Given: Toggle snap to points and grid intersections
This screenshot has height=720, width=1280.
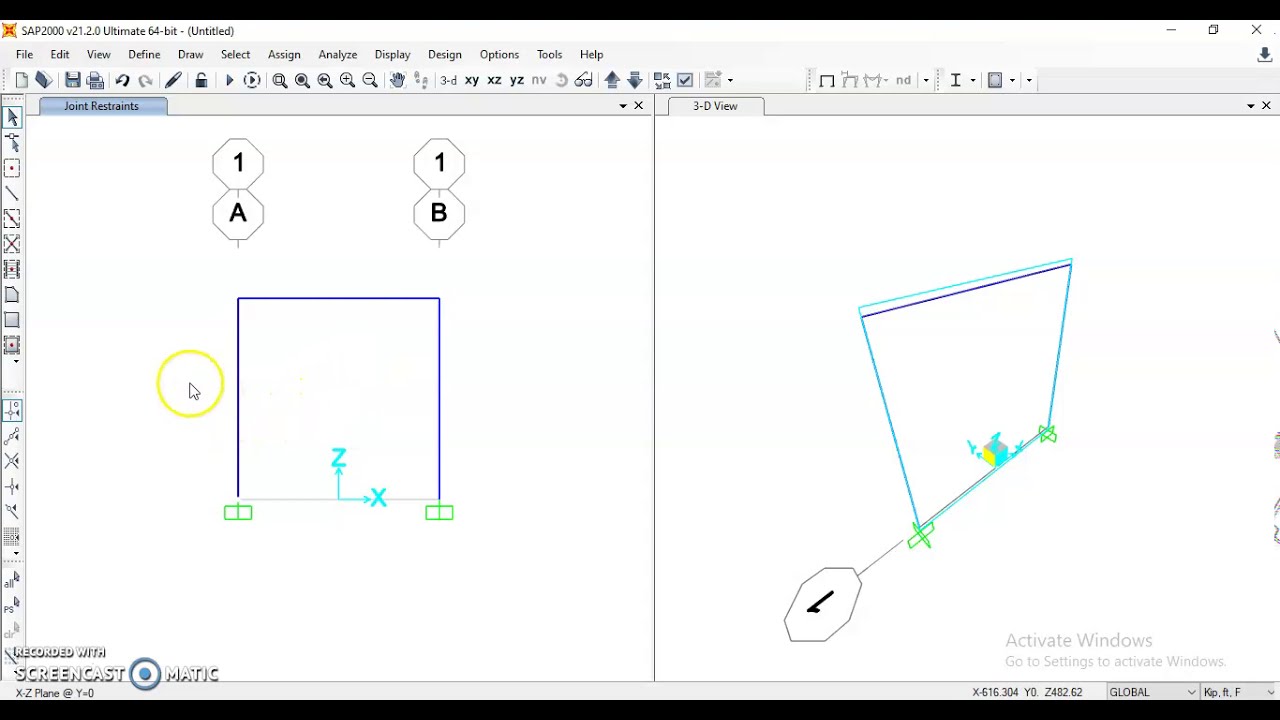Looking at the screenshot, I should click(12, 411).
